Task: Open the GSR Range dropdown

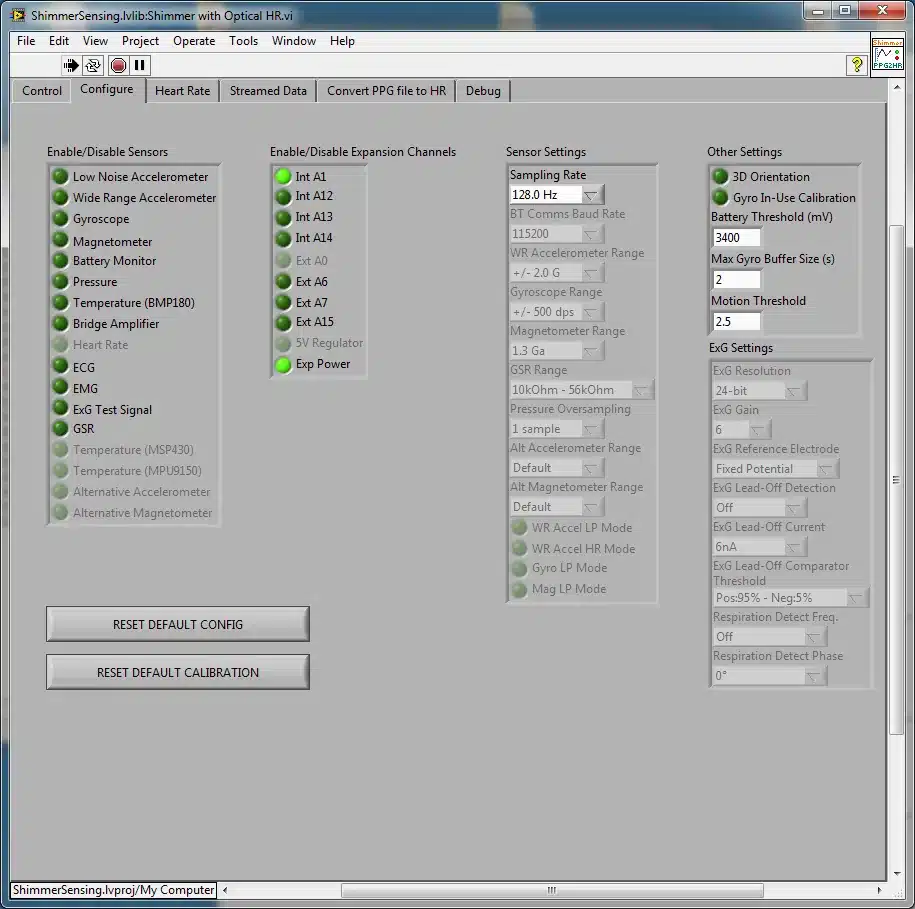Action: (x=582, y=390)
